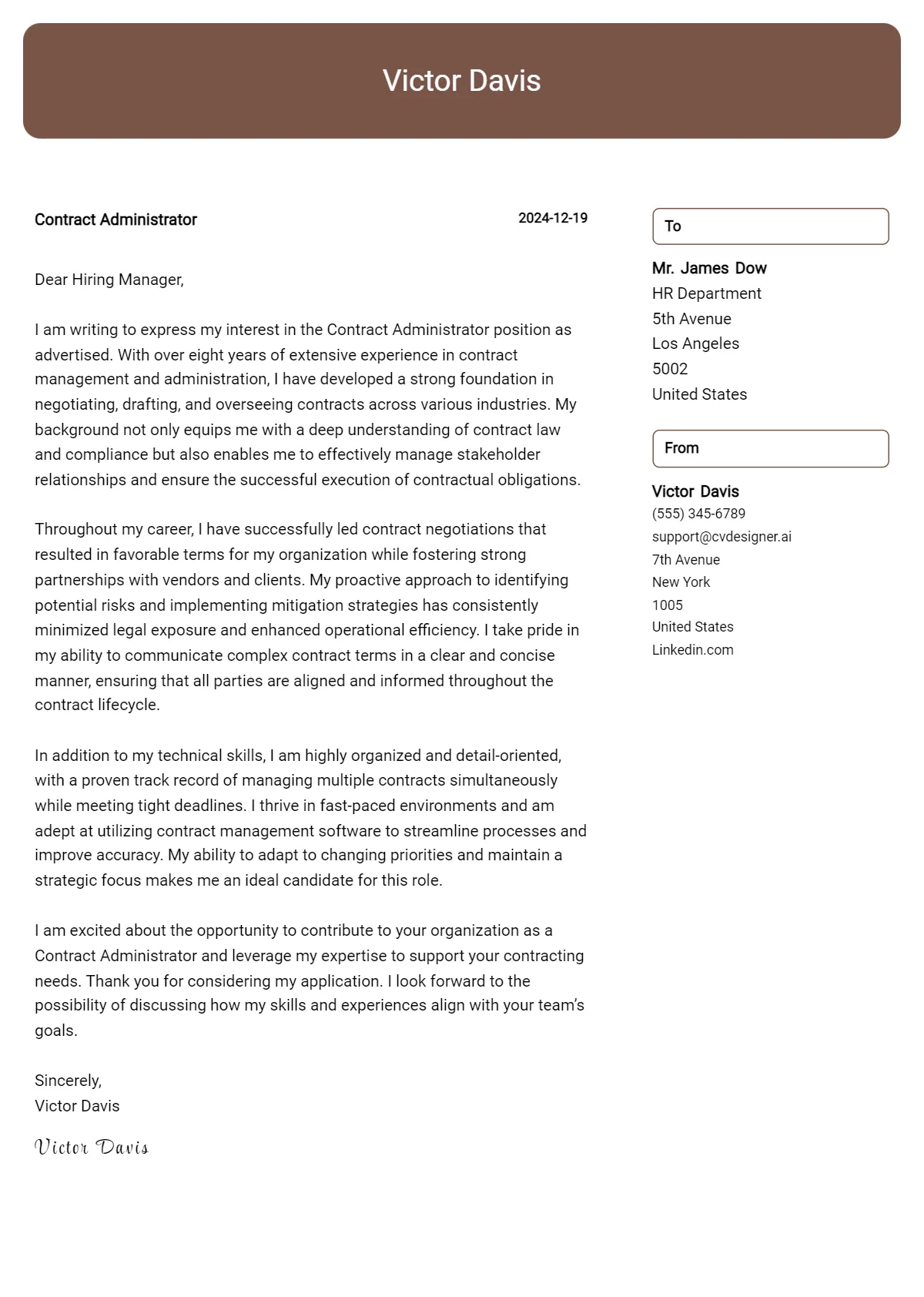Open the Linkedin.com link
924x1297 pixels.
click(692, 650)
